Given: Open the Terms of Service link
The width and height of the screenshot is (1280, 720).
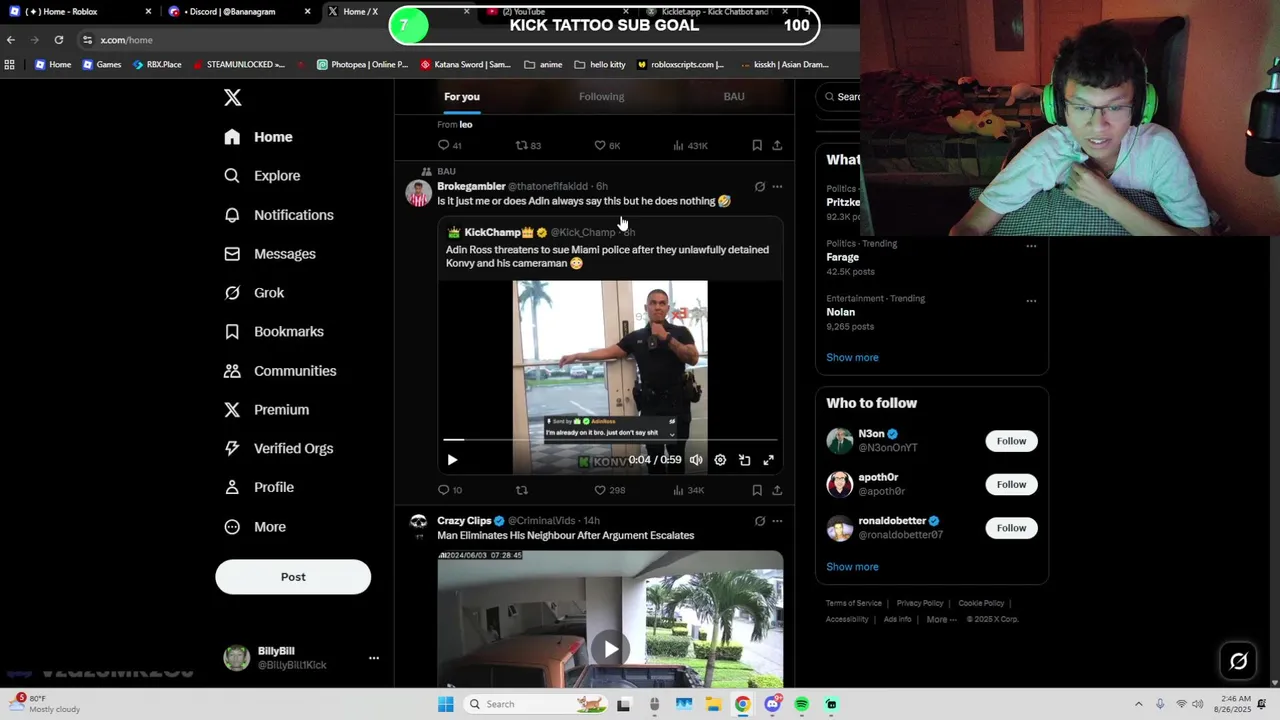Looking at the screenshot, I should [854, 603].
